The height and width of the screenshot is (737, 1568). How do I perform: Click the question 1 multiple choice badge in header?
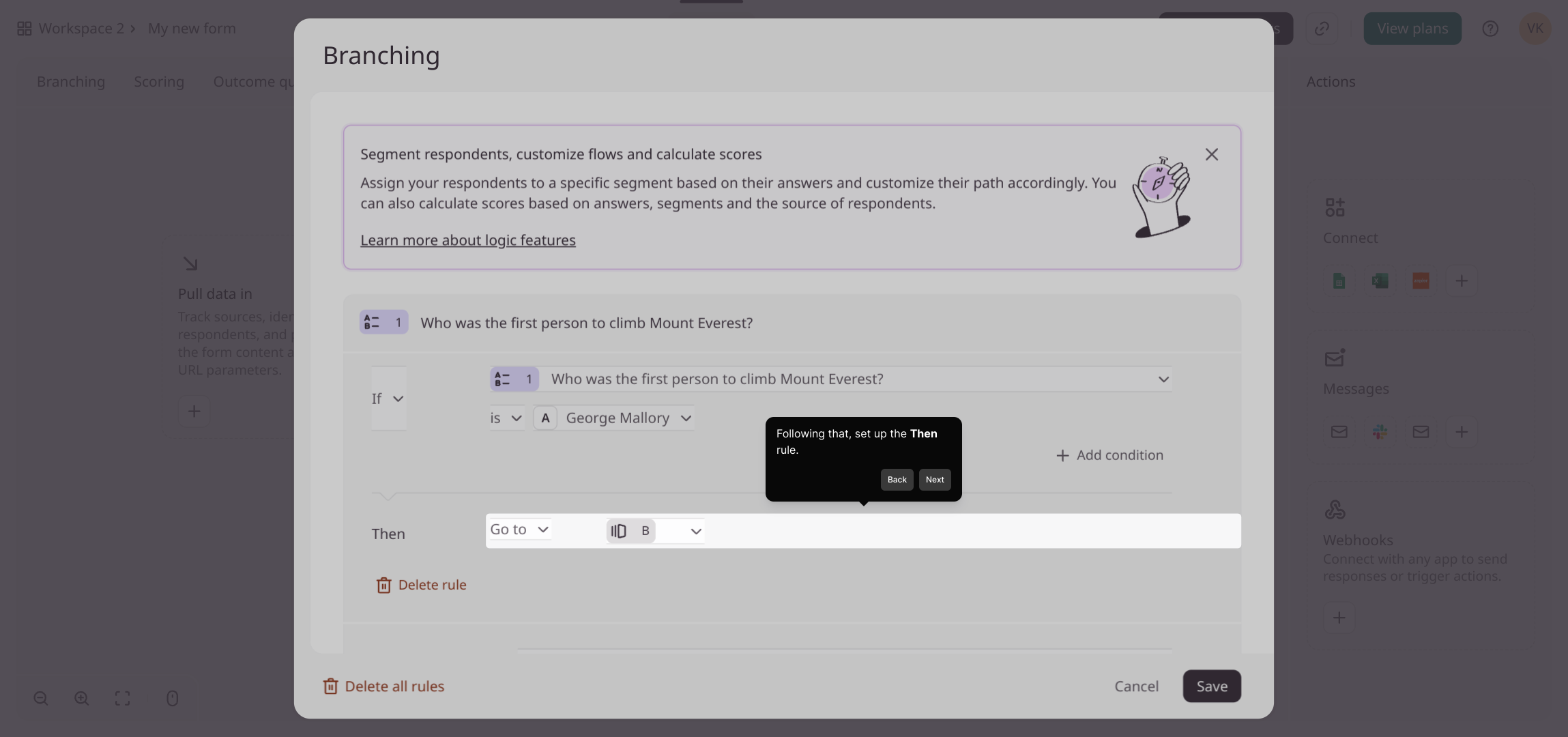pyautogui.click(x=383, y=322)
